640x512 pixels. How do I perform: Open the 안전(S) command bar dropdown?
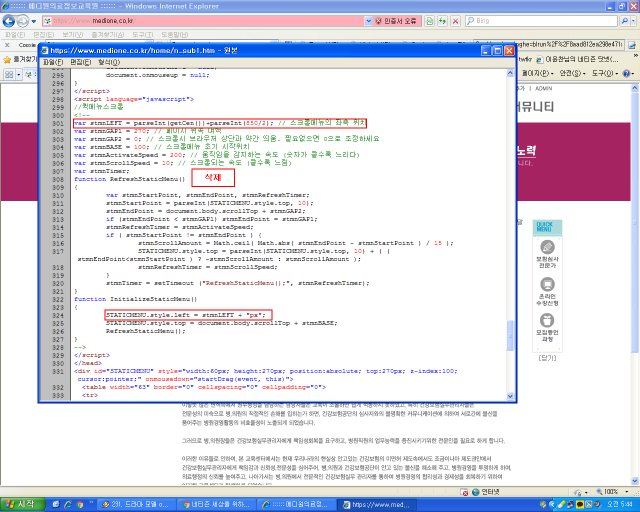[x=572, y=73]
